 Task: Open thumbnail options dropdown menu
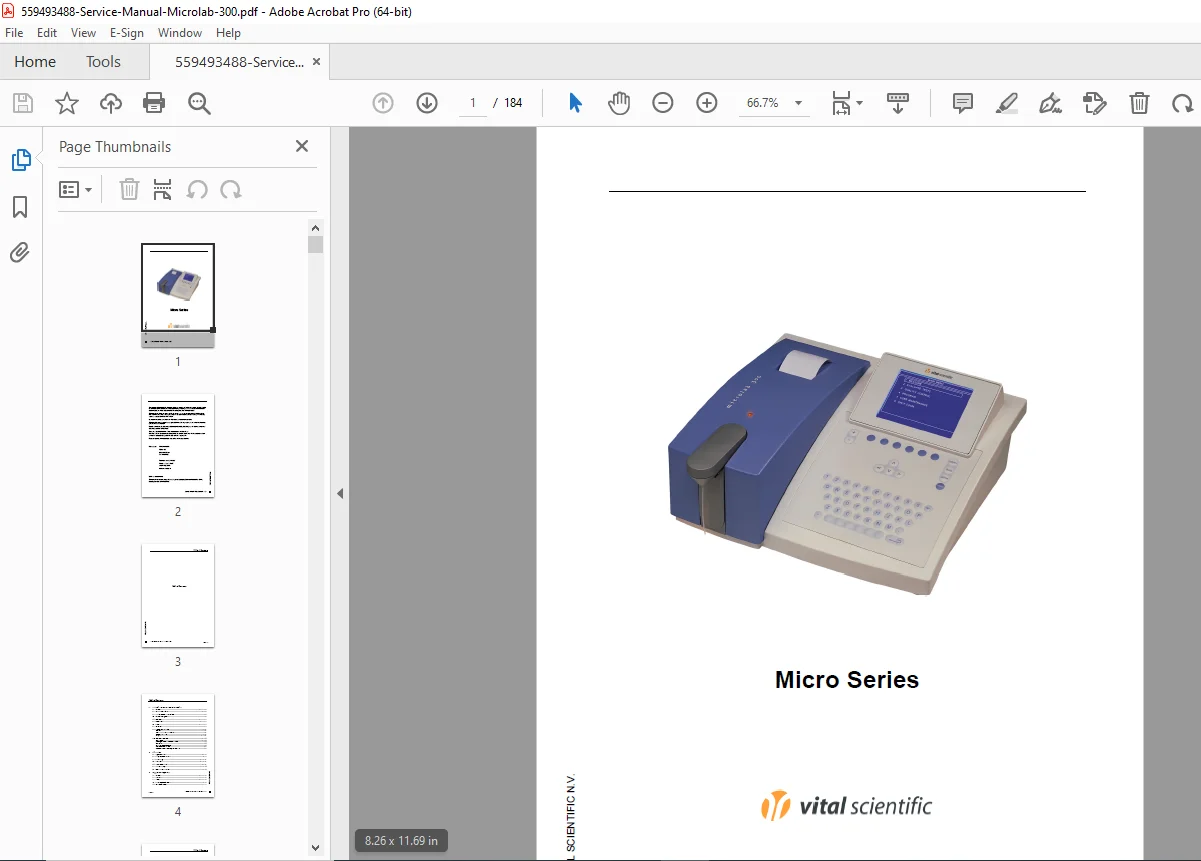tap(76, 189)
